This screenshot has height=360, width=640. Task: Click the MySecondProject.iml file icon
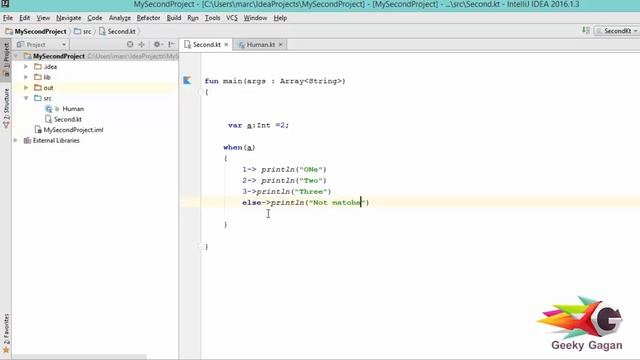coord(38,130)
